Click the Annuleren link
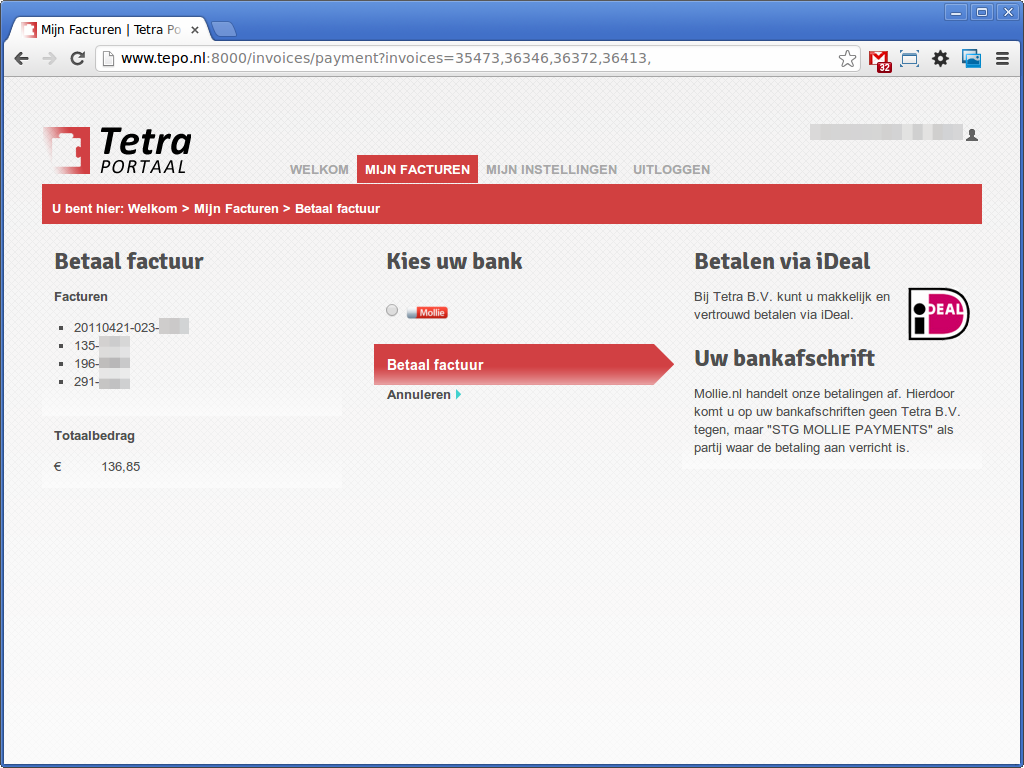Viewport: 1024px width, 768px height. (x=419, y=395)
